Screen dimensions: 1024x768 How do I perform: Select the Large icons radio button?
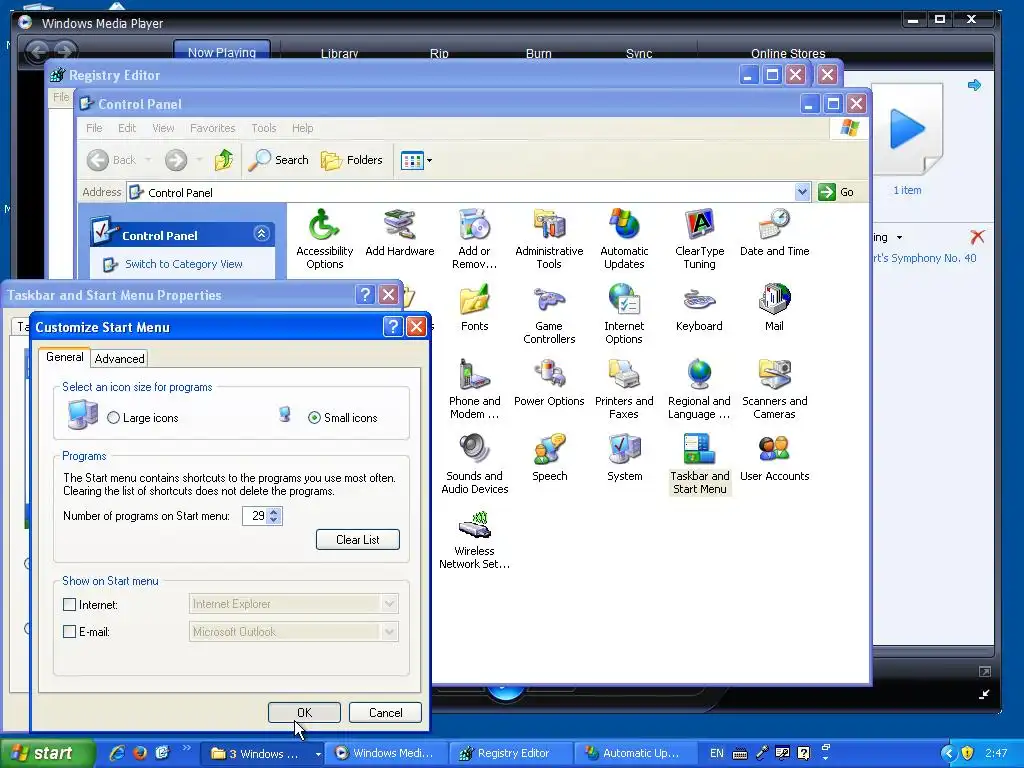coord(114,418)
